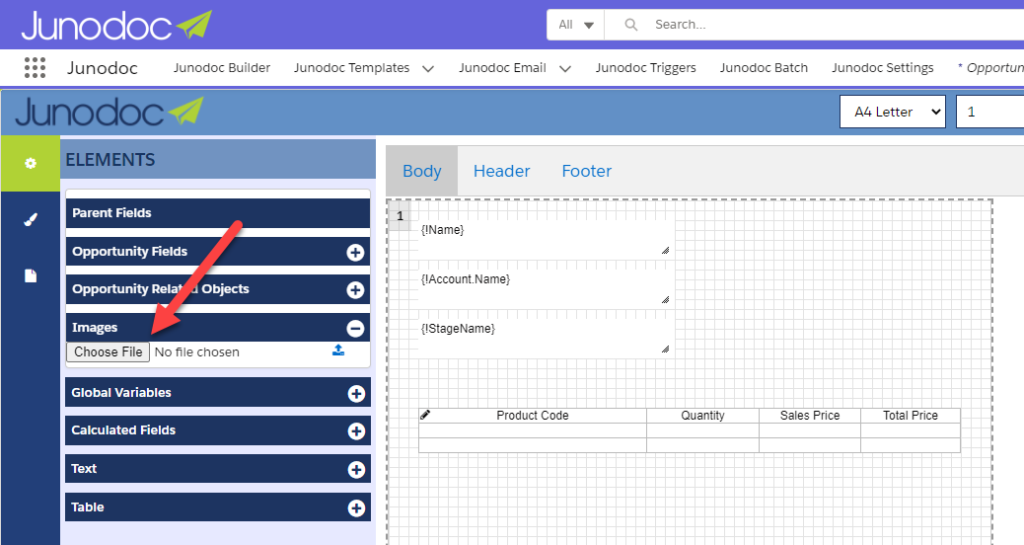The height and width of the screenshot is (545, 1024).
Task: Click the table edit pencil icon
Action: coord(425,414)
